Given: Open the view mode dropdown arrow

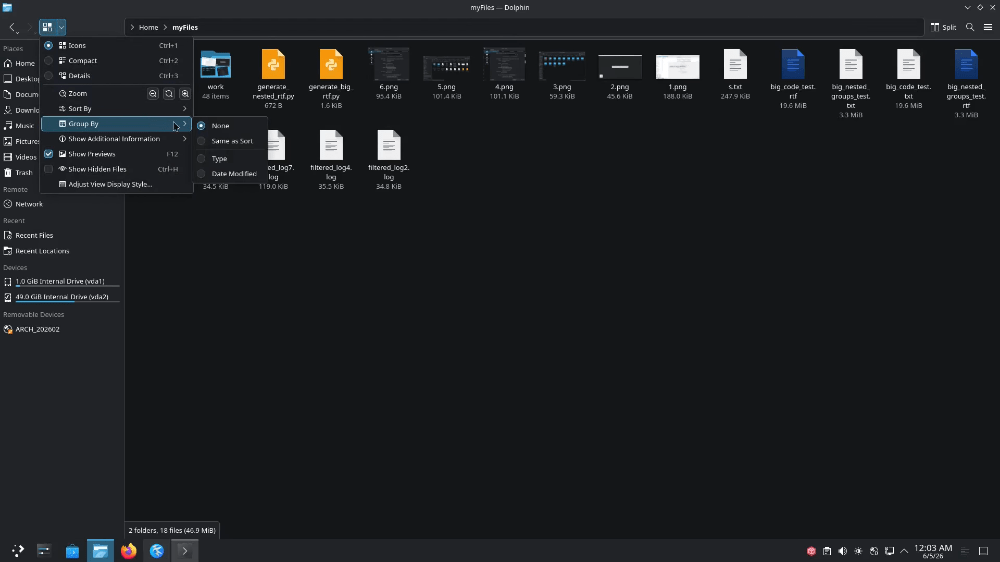Looking at the screenshot, I should (x=61, y=27).
